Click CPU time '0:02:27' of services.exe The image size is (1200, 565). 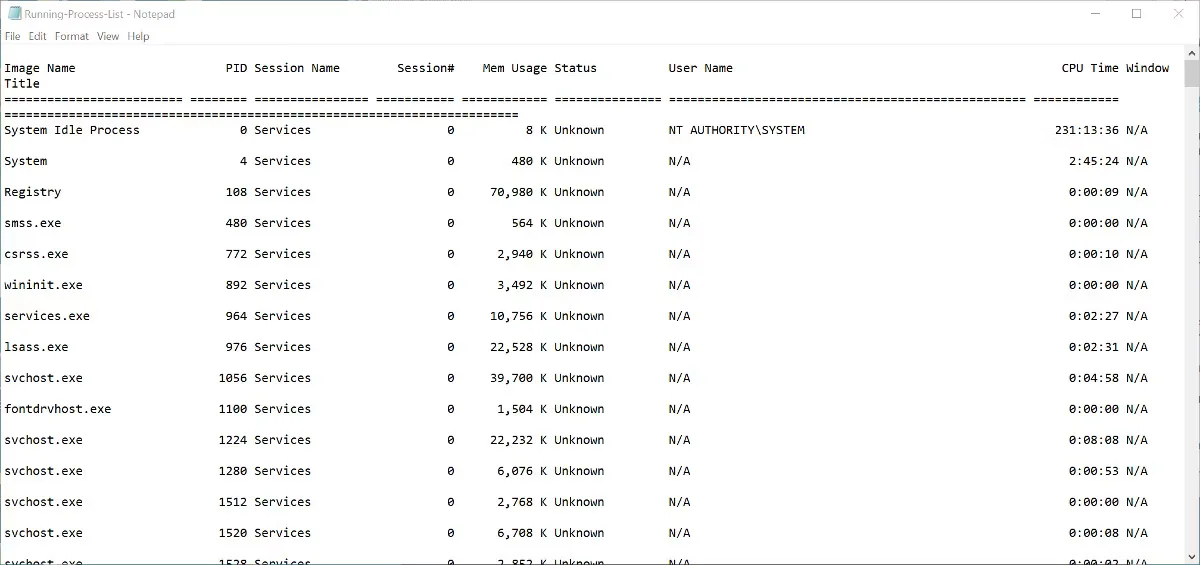(1094, 316)
